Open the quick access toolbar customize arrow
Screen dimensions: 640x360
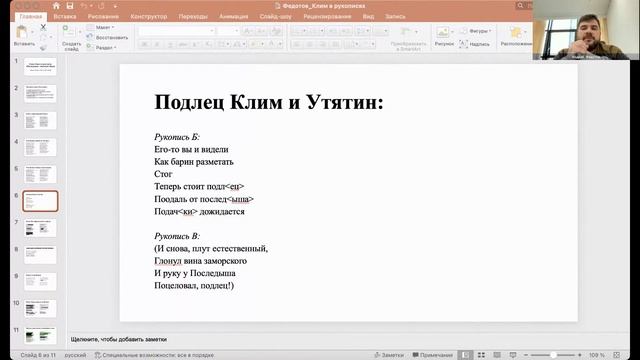[115, 6]
